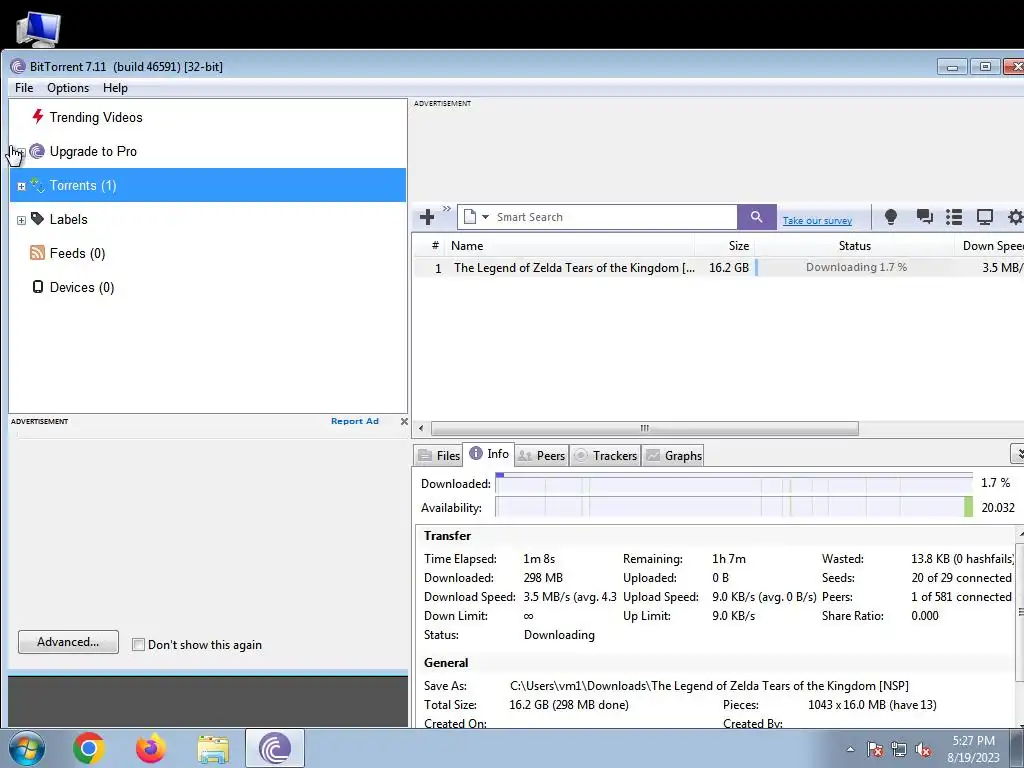Sort by the Name column header

pyautogui.click(x=569, y=246)
